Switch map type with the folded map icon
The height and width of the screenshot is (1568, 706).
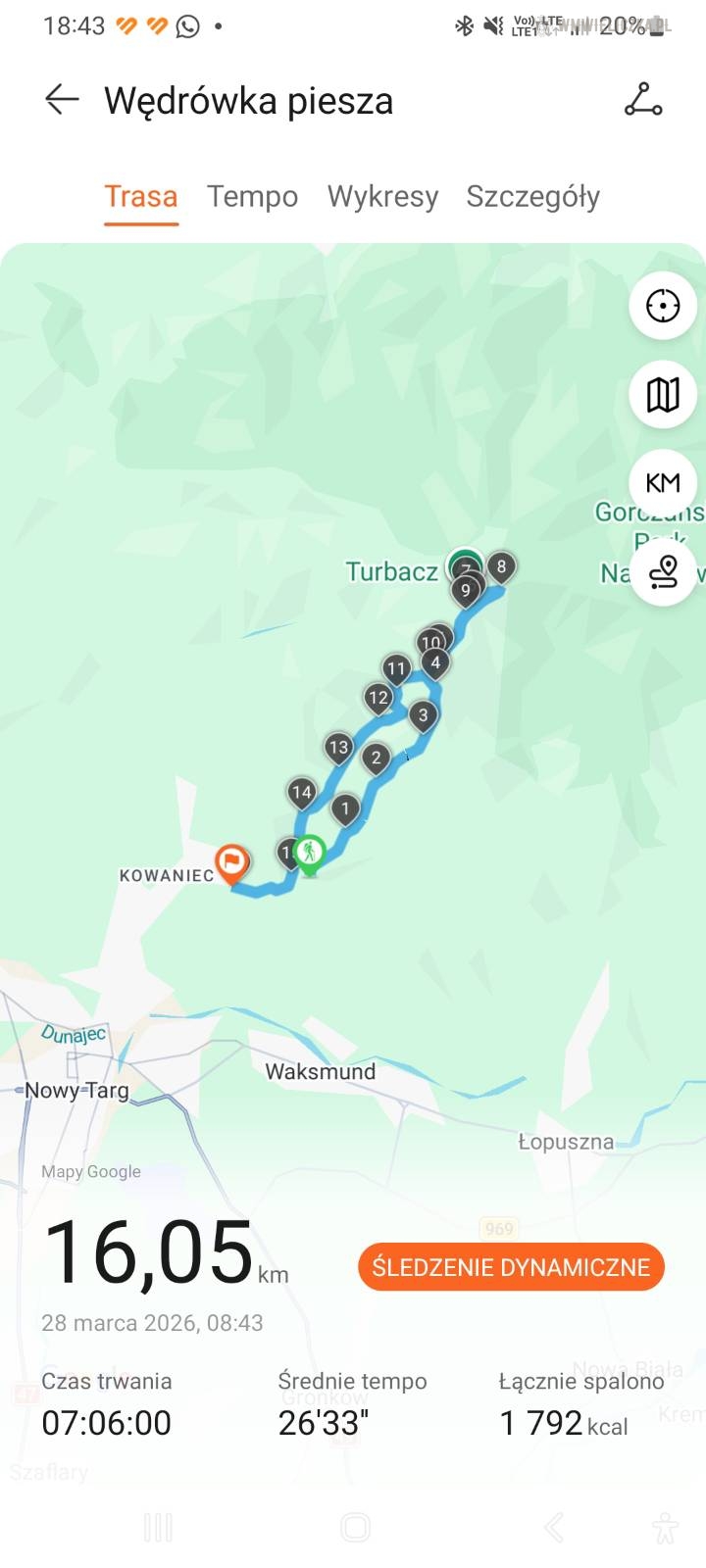click(x=663, y=395)
